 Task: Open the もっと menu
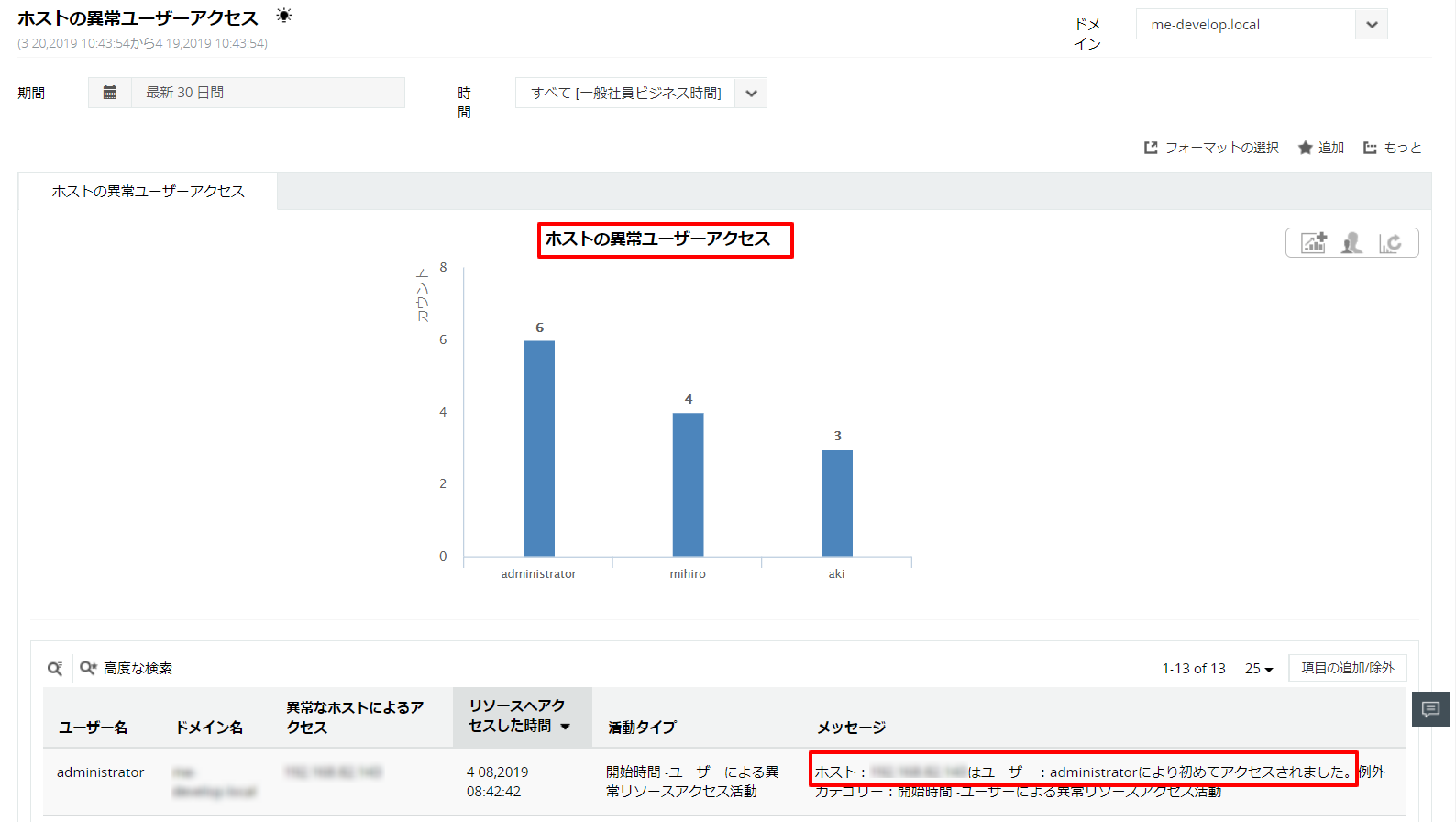point(1392,148)
